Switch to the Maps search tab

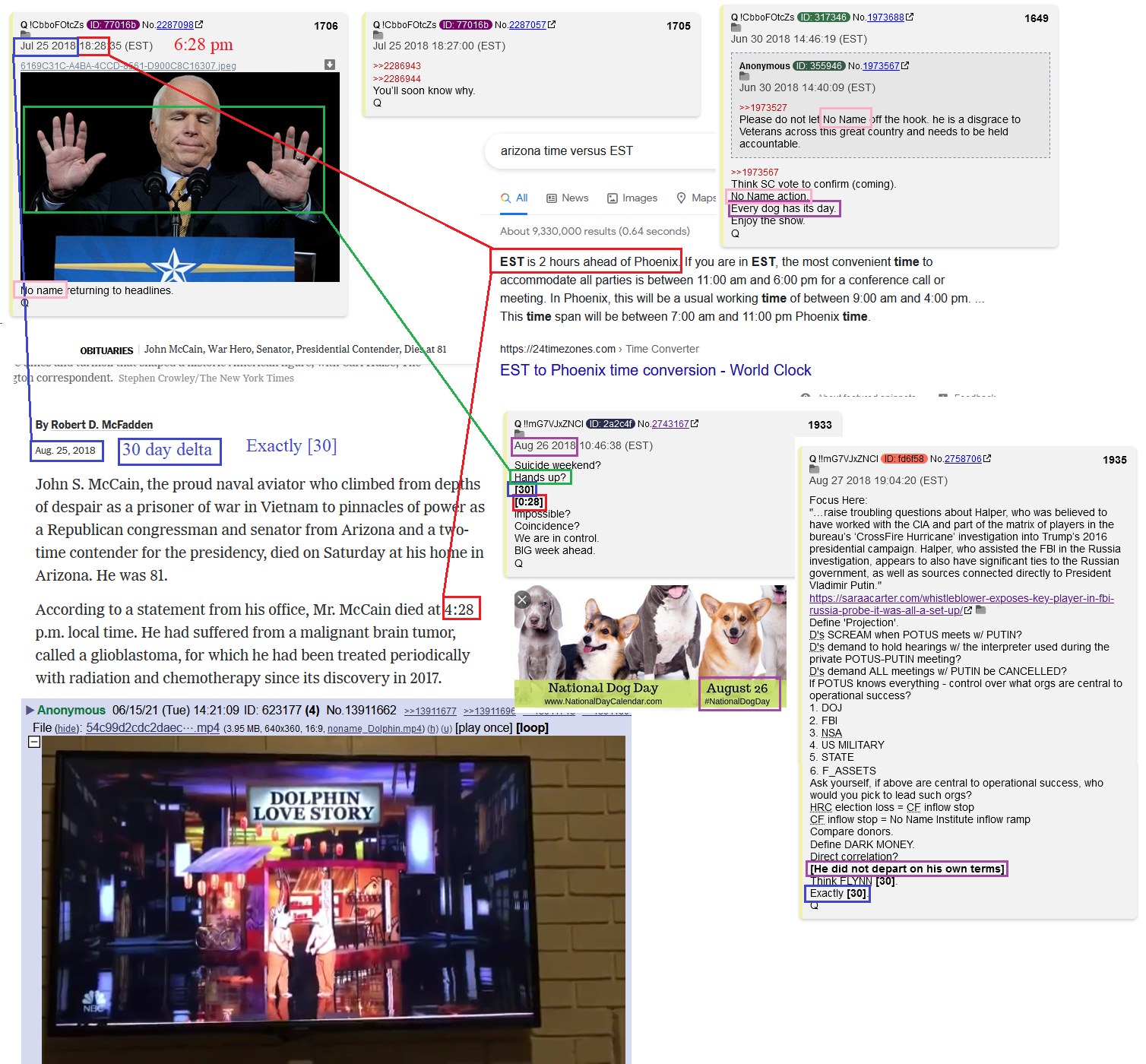point(696,198)
